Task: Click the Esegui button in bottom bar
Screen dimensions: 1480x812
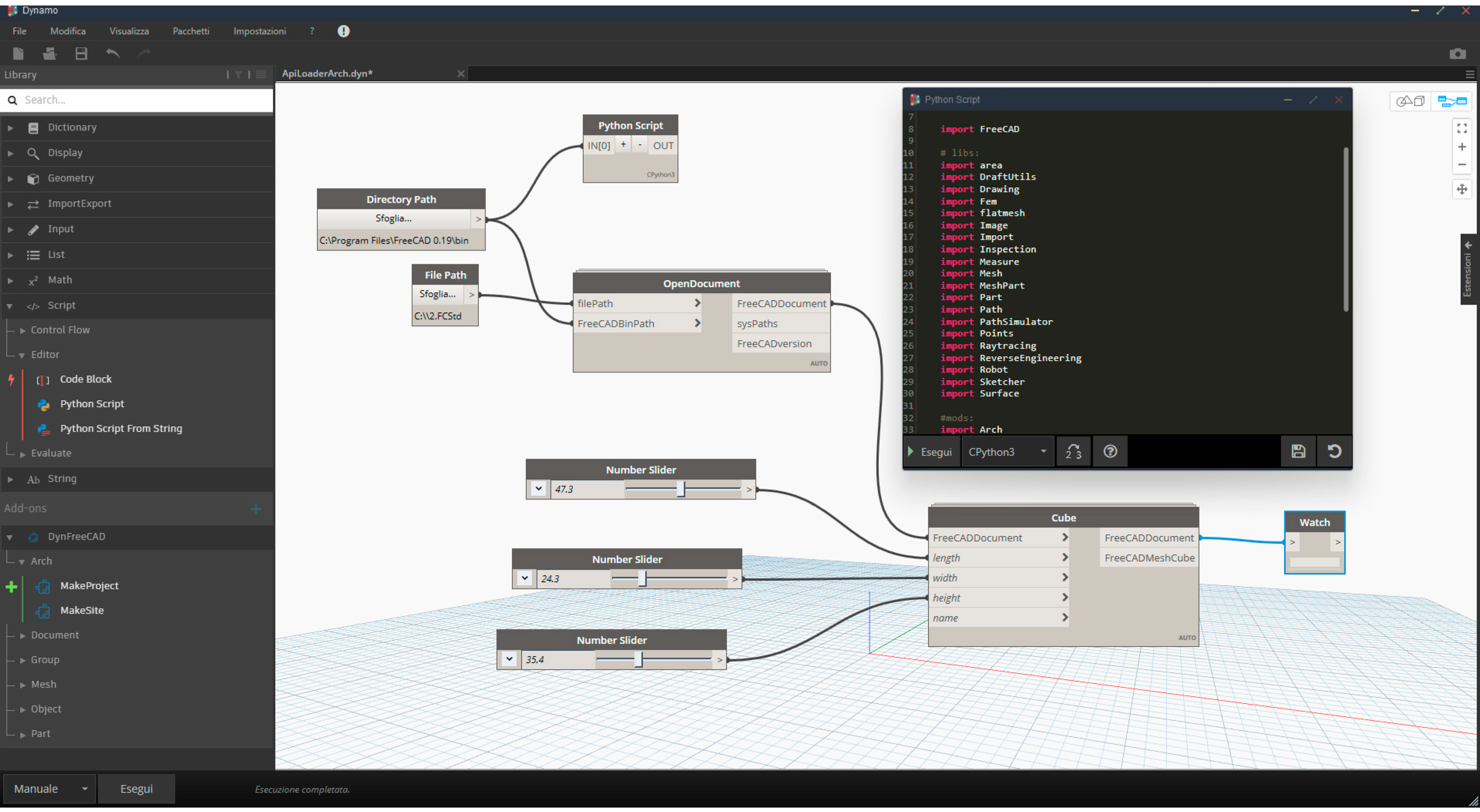Action: pyautogui.click(x=136, y=789)
